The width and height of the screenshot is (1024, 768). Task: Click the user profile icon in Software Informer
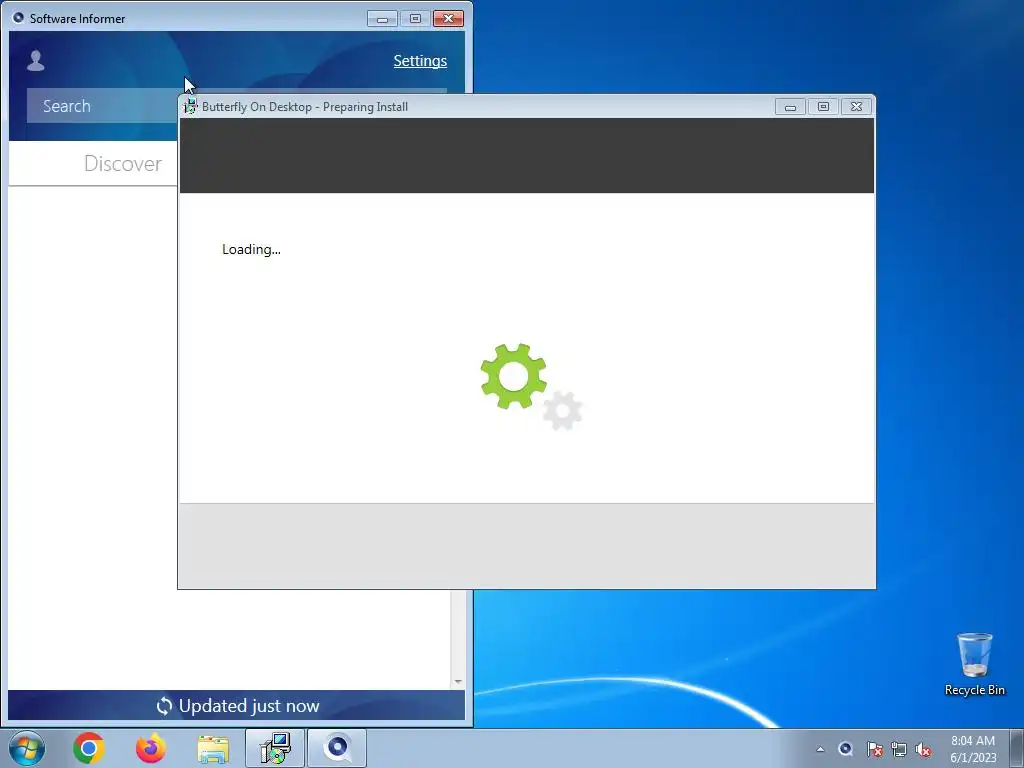pyautogui.click(x=36, y=61)
